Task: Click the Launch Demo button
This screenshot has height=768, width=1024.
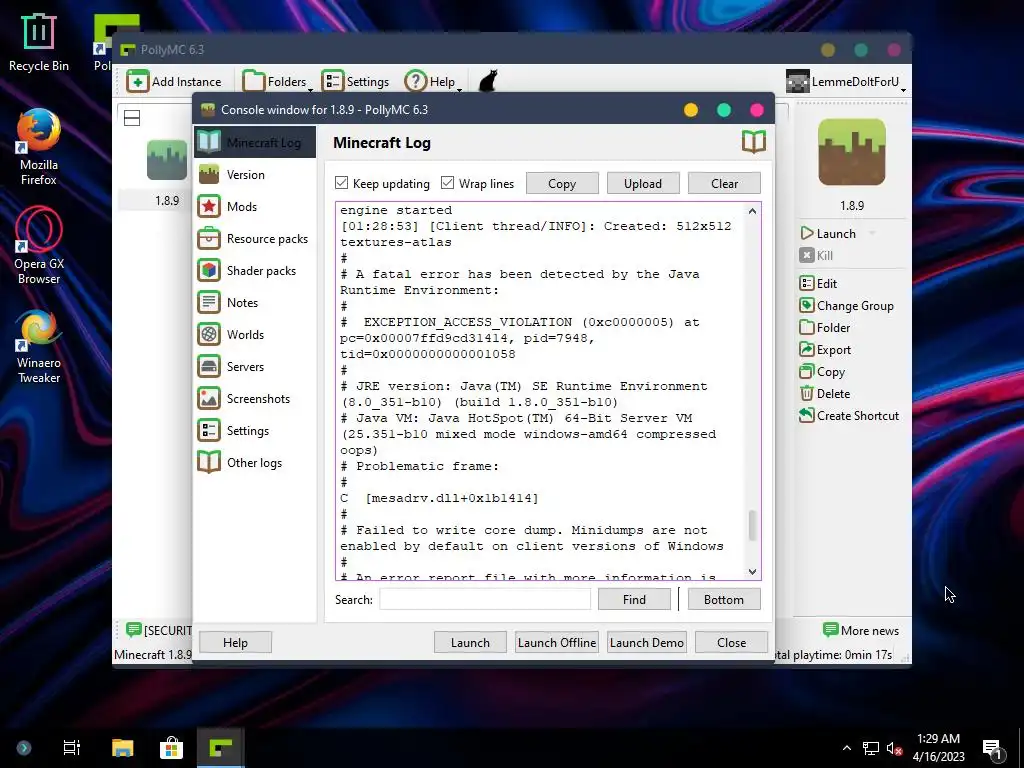Action: point(647,643)
